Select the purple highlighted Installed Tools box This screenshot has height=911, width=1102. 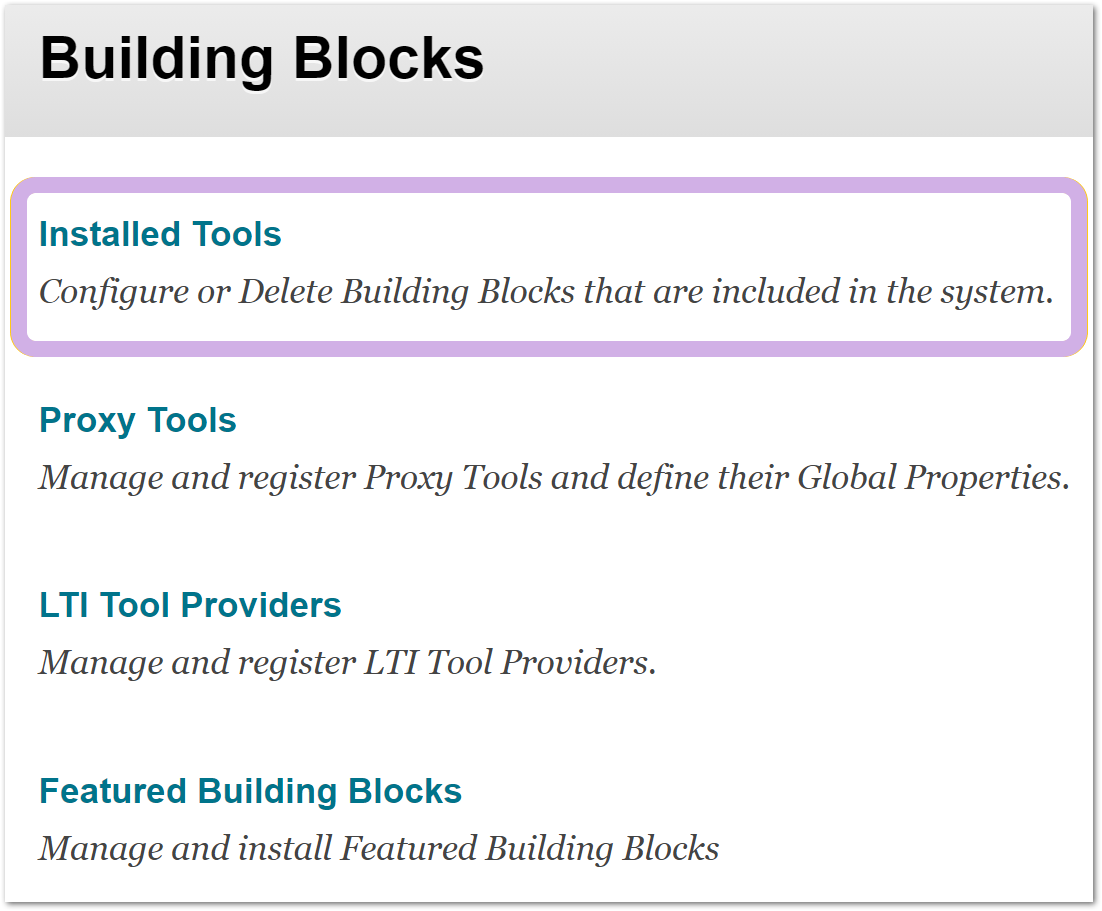pos(549,267)
